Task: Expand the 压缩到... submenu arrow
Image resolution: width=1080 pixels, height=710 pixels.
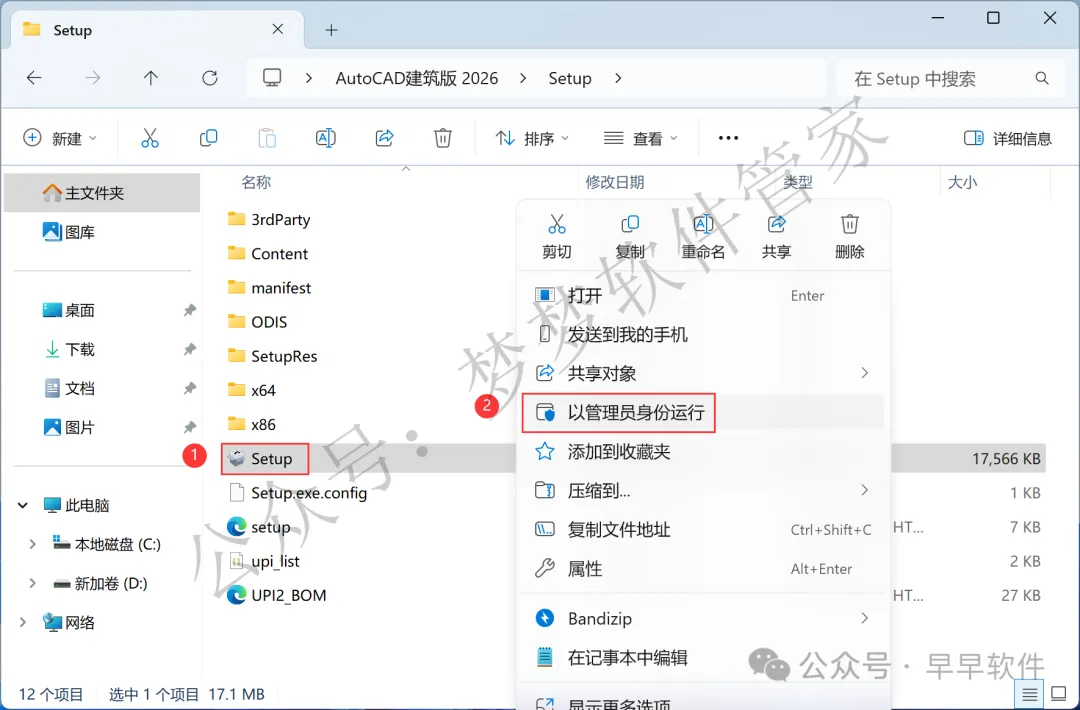Action: tap(864, 490)
